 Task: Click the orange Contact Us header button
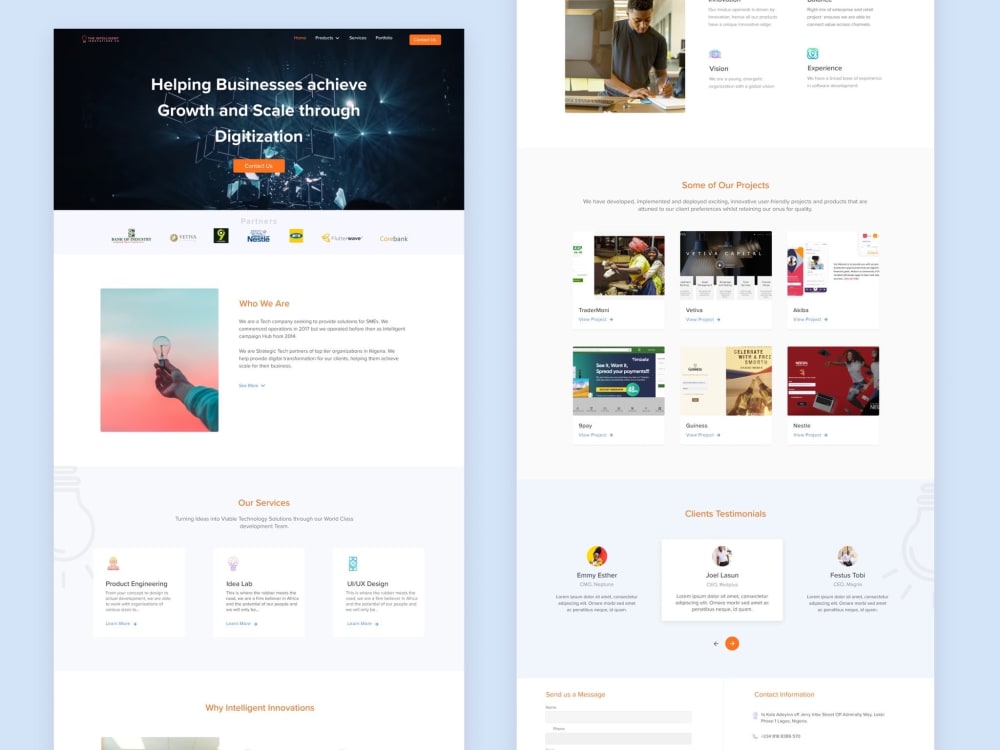click(x=425, y=40)
